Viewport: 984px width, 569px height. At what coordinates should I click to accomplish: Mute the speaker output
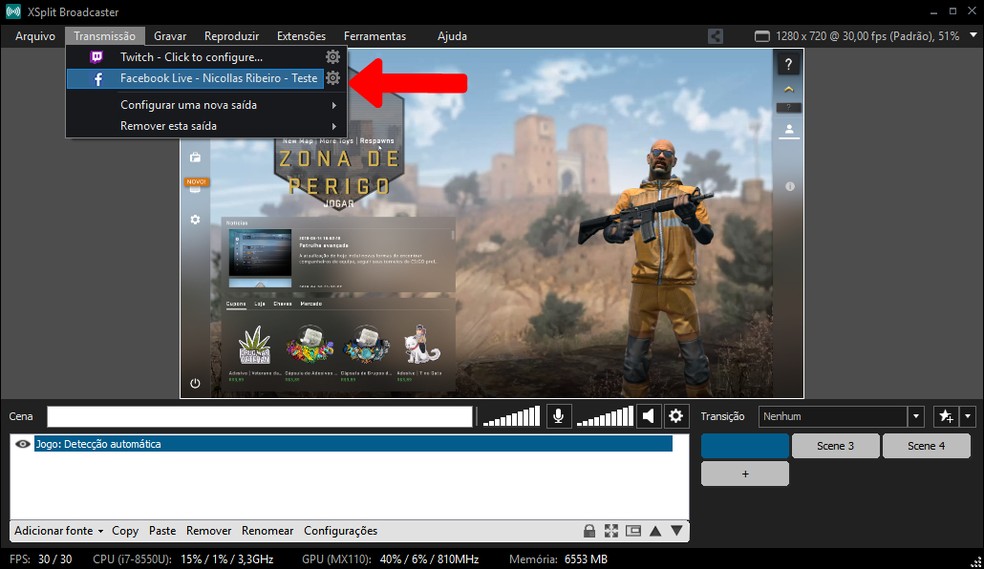click(x=648, y=416)
